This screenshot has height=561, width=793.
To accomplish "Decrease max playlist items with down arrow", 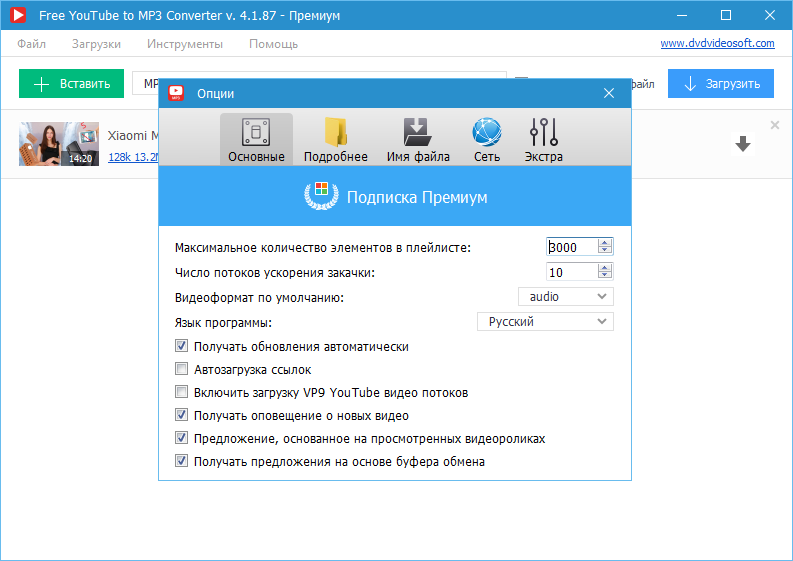I will coord(605,251).
